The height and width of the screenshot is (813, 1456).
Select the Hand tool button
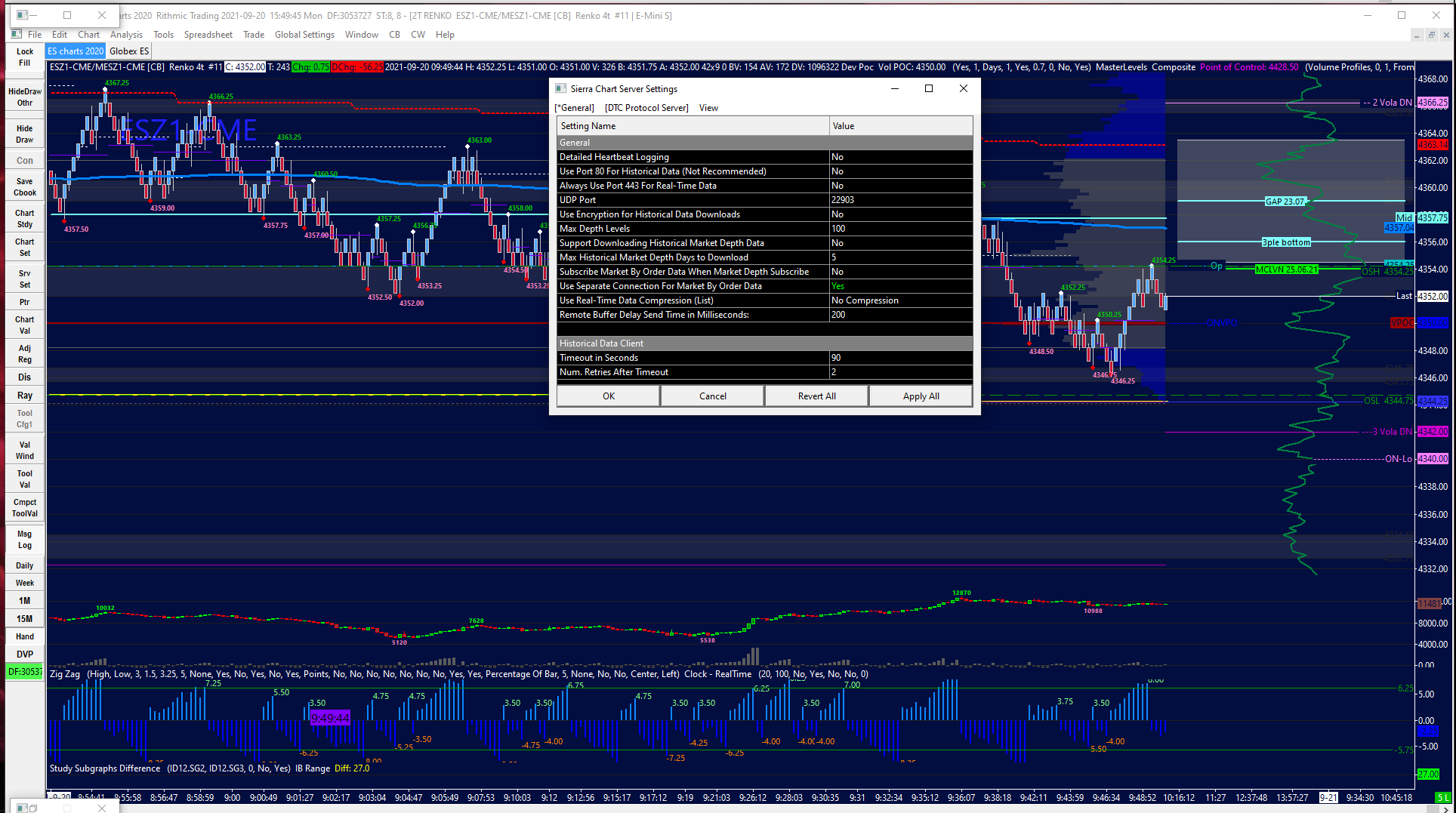pyautogui.click(x=25, y=636)
